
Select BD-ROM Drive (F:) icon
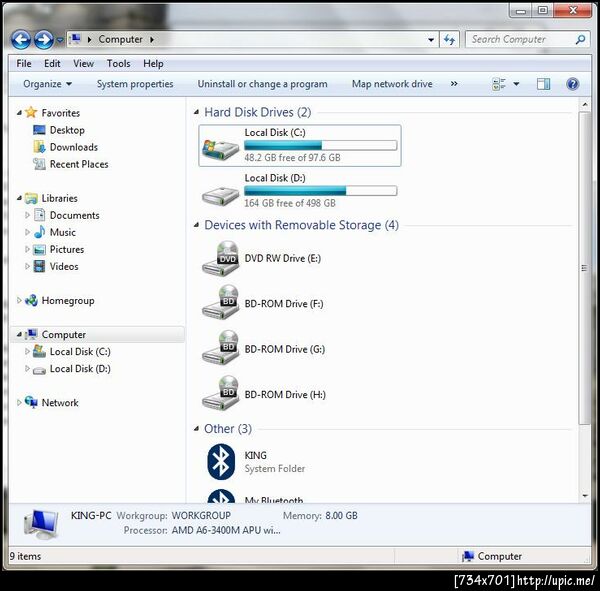tap(220, 303)
